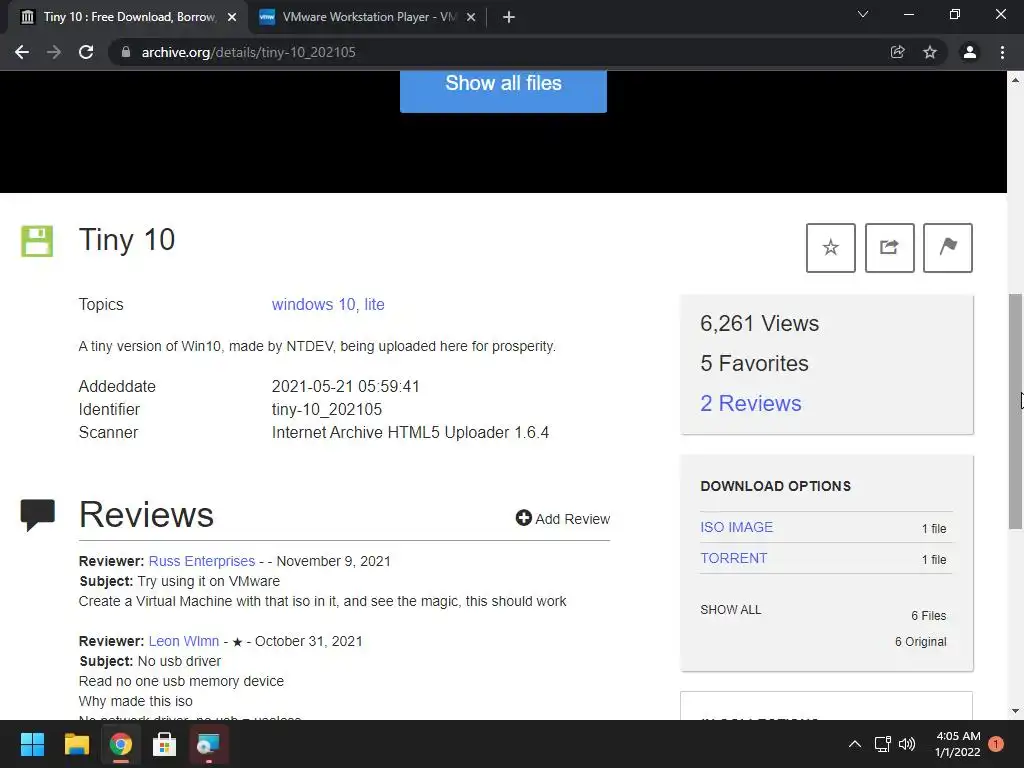
Task: Open the 'lite' topic link
Action: tap(374, 304)
